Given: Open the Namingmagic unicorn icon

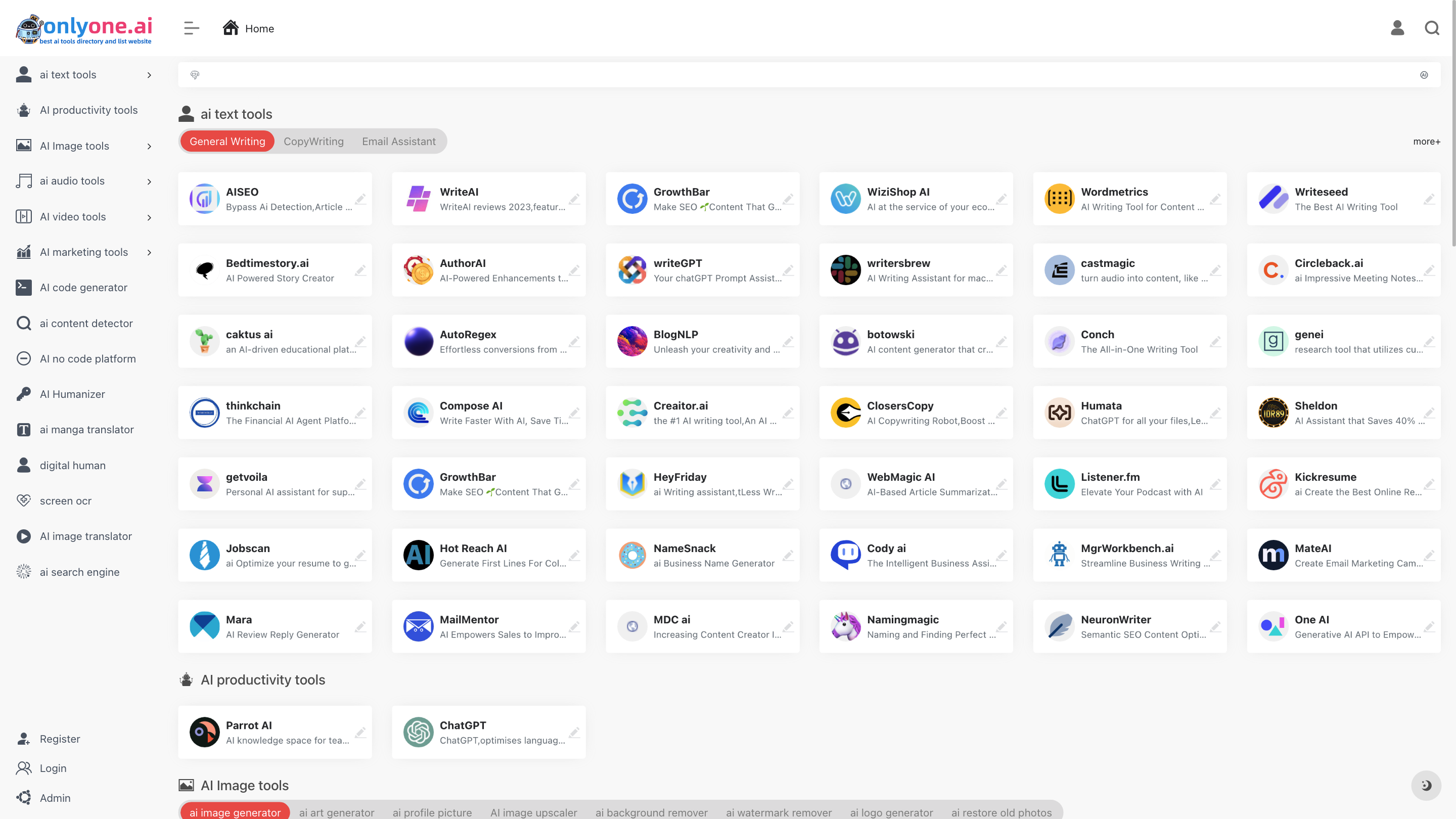Looking at the screenshot, I should (846, 626).
